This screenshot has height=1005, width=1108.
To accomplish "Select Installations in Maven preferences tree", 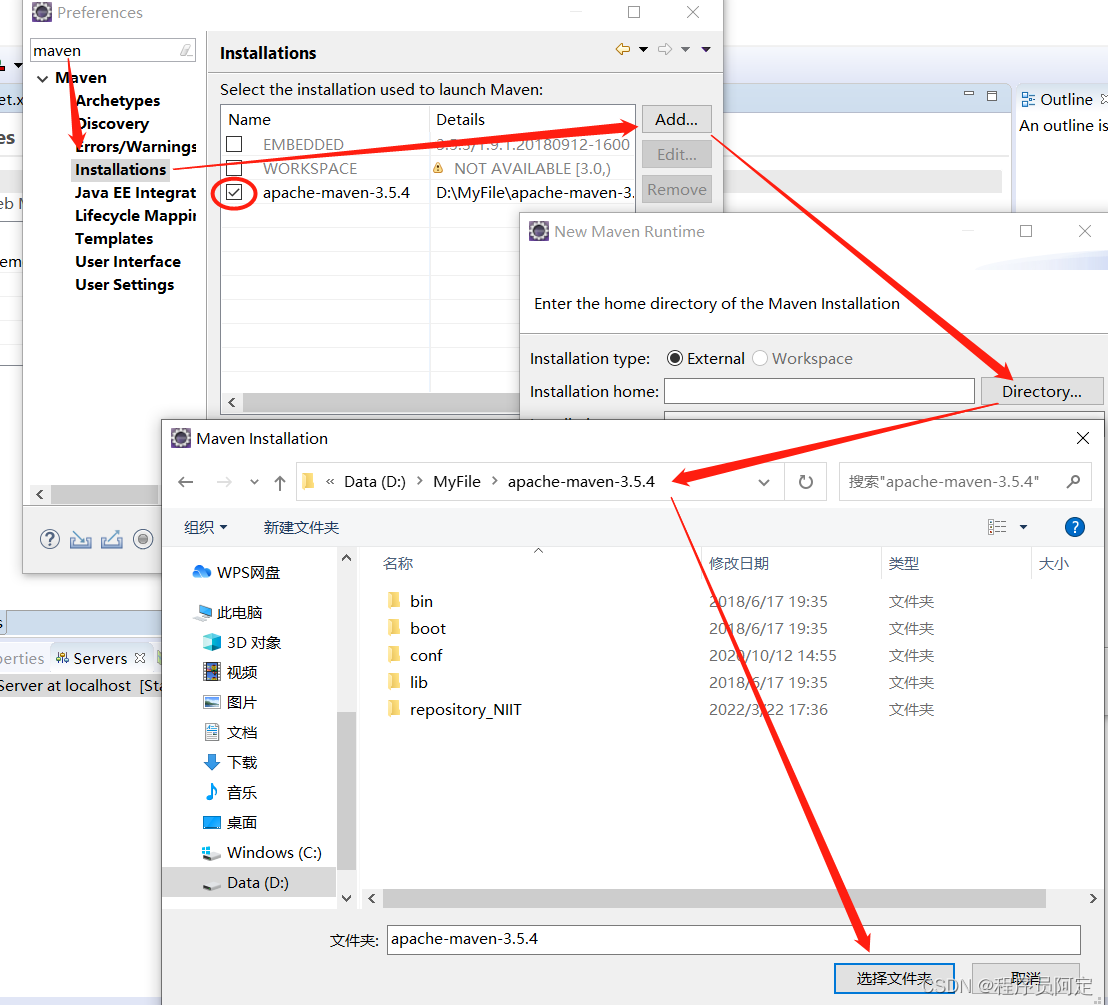I will click(x=121, y=170).
